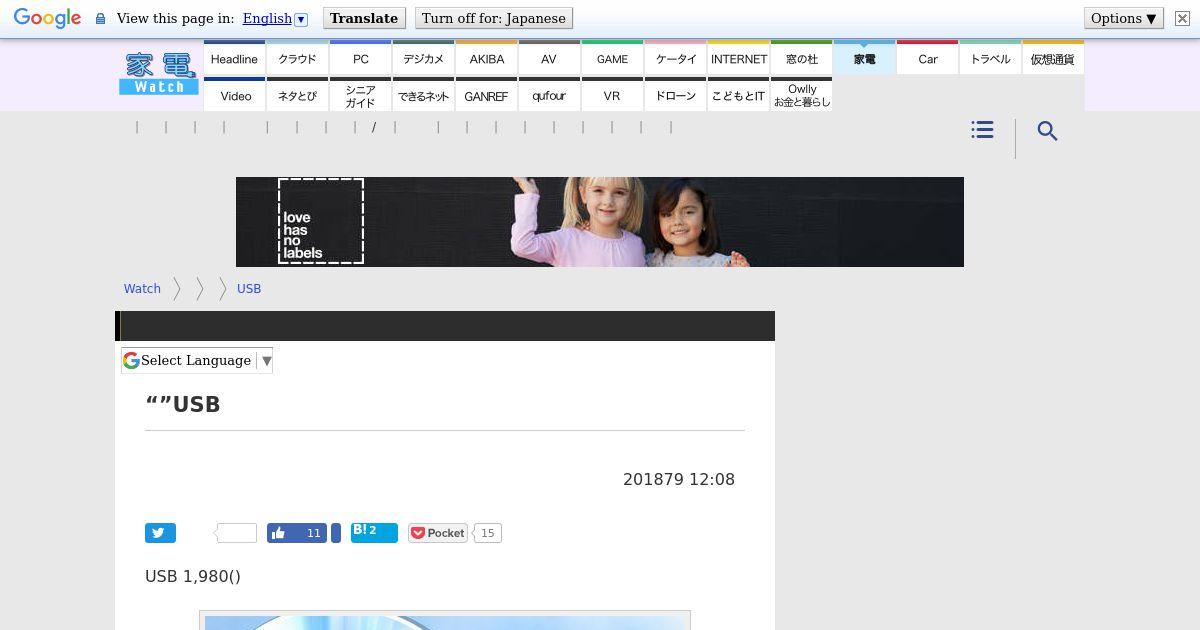Open the GANREF tab

[486, 95]
